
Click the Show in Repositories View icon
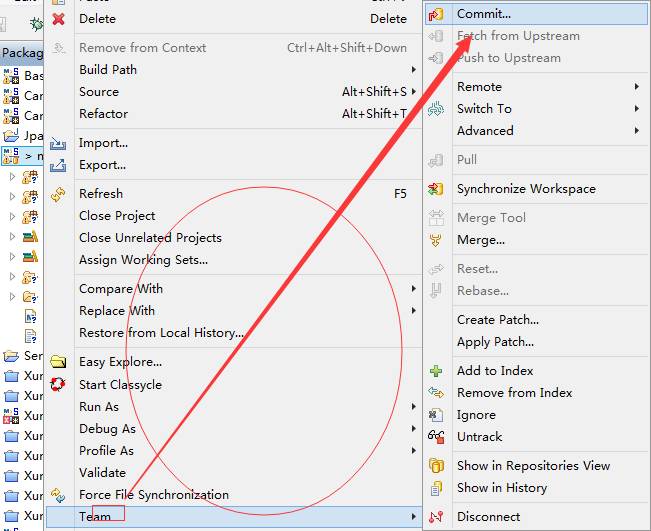coord(436,466)
